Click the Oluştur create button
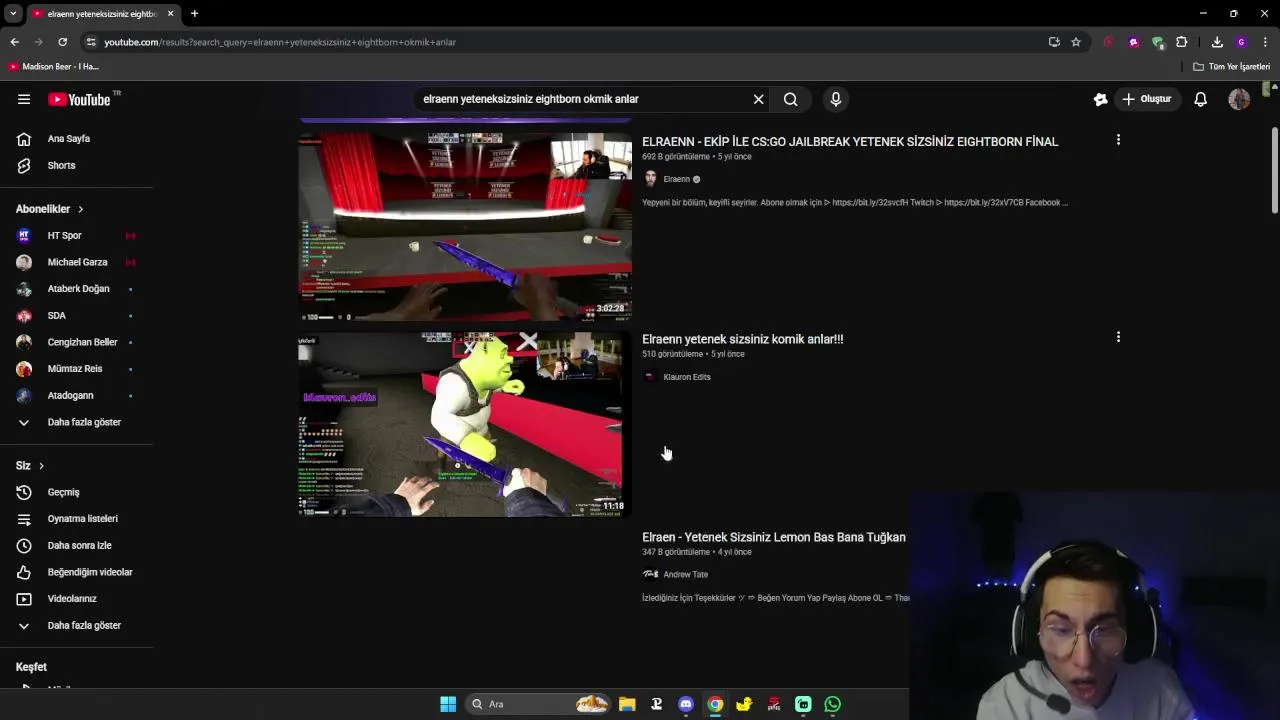 pyautogui.click(x=1146, y=99)
